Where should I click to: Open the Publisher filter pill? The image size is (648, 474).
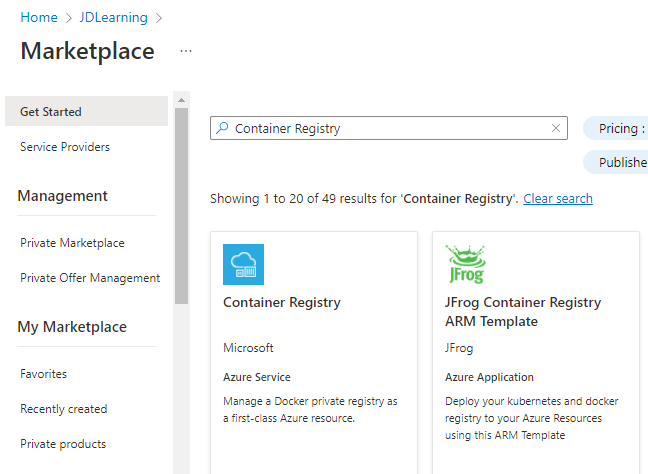615,162
